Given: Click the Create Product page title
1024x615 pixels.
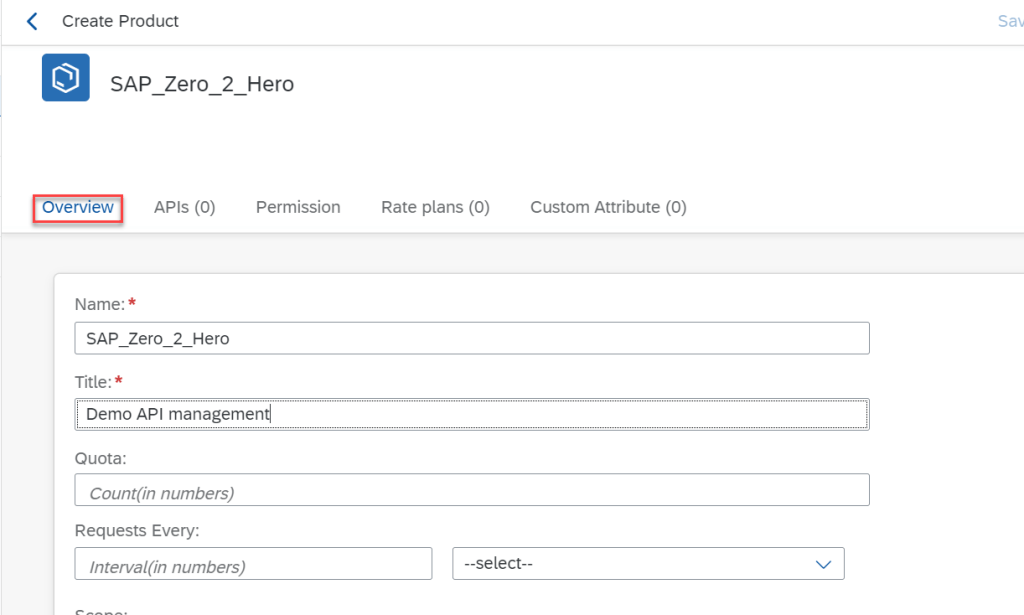Looking at the screenshot, I should tap(121, 21).
